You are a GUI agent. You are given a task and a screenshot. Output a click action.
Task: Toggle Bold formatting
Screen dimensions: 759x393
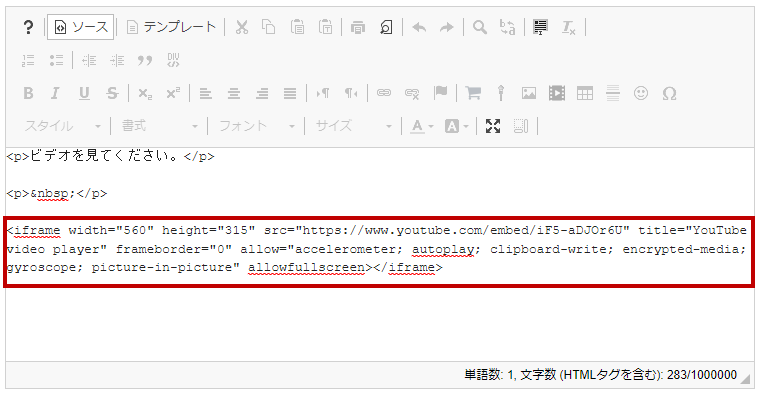pyautogui.click(x=28, y=93)
